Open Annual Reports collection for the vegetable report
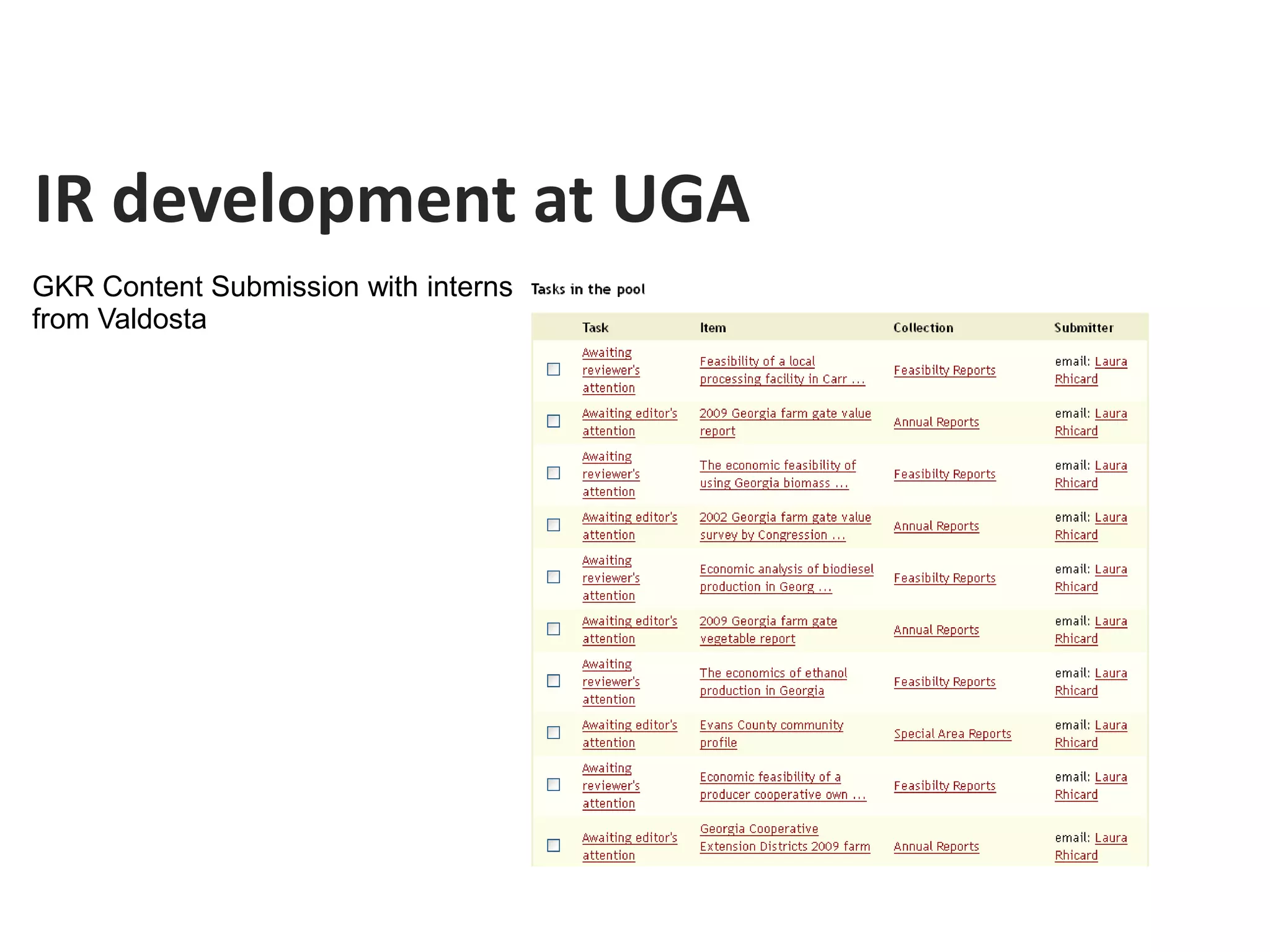The height and width of the screenshot is (952, 1270). (x=936, y=630)
